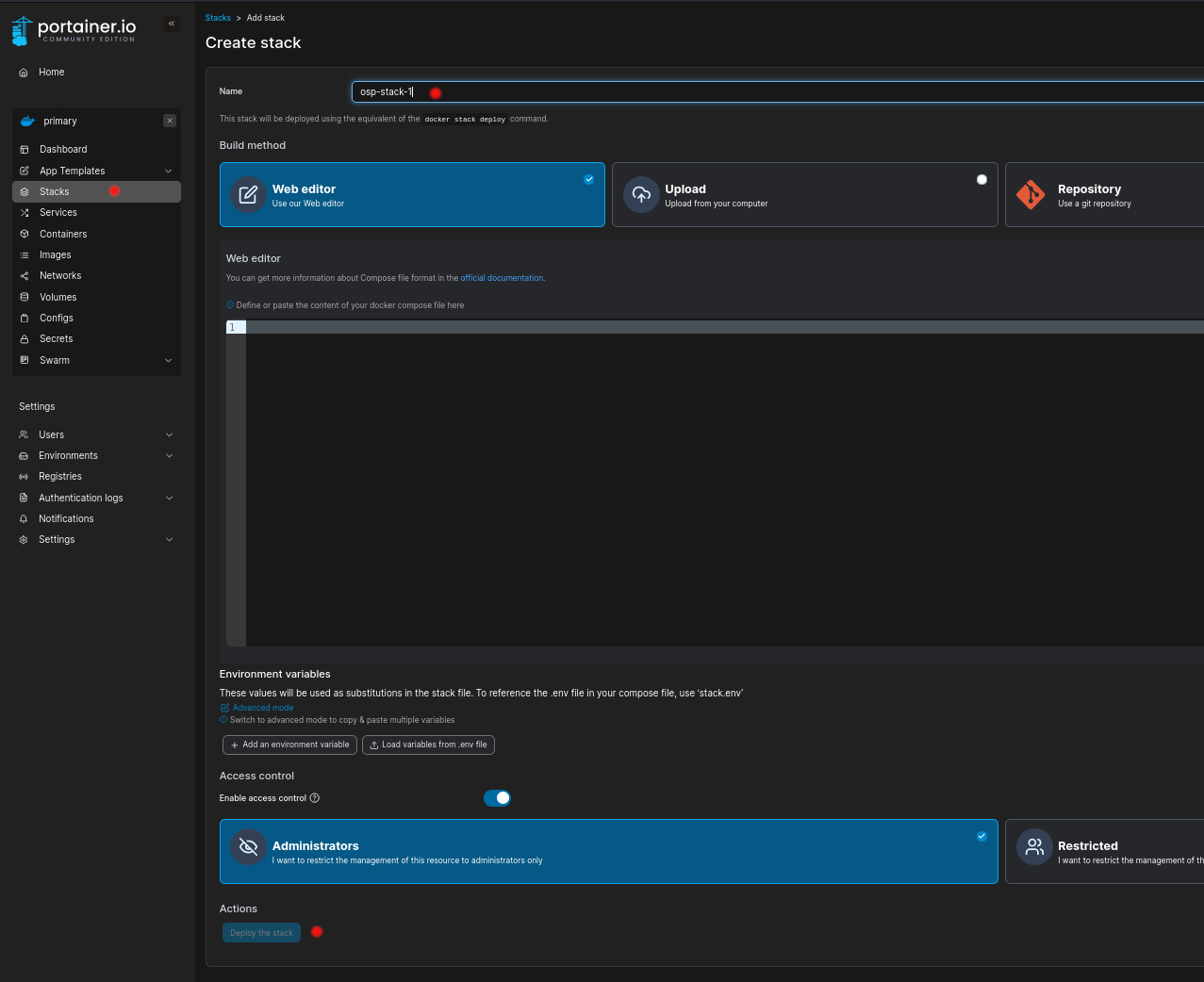Open the official documentation link

(502, 278)
